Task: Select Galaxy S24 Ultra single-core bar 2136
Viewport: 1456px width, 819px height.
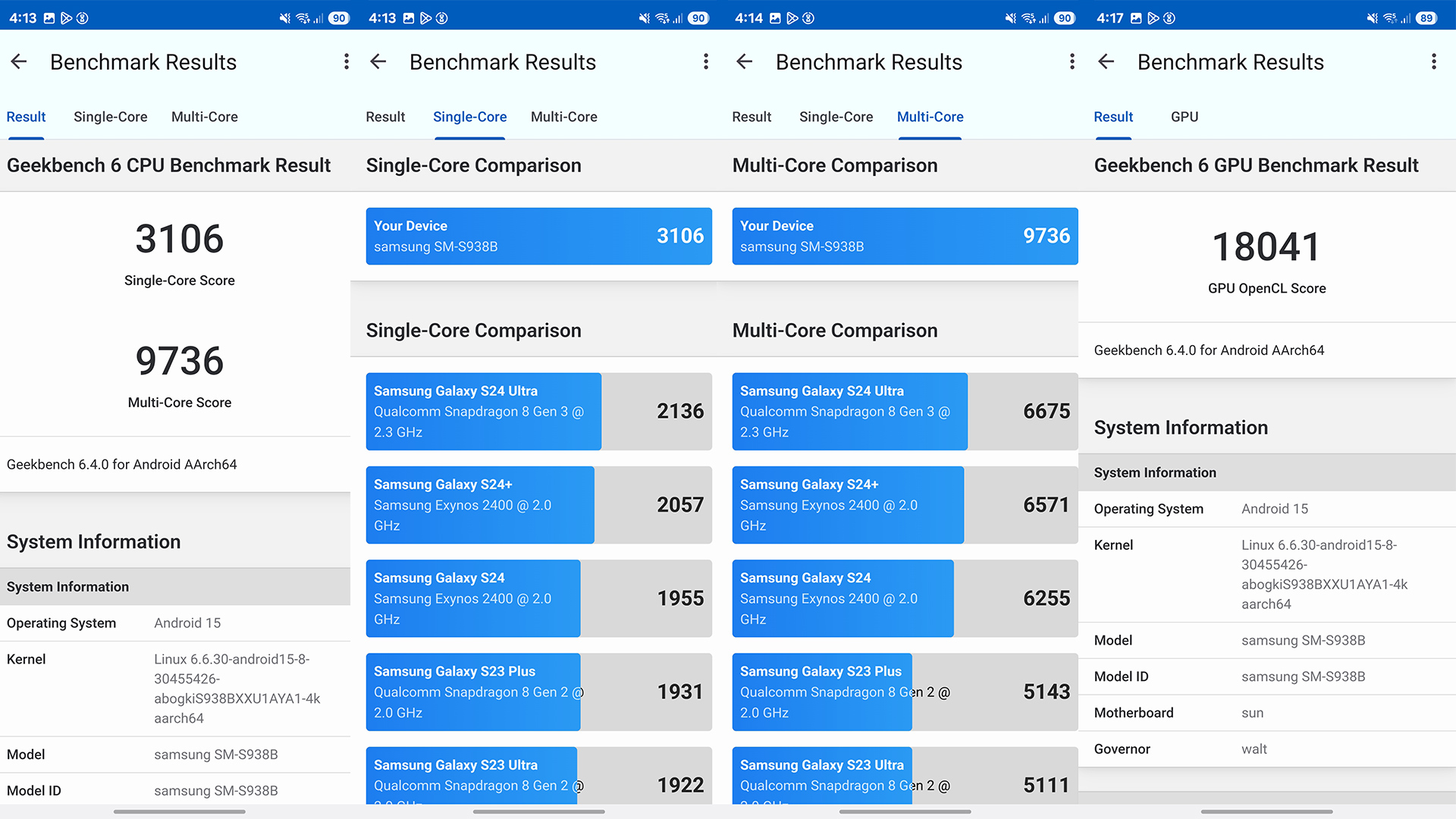Action: 538,411
